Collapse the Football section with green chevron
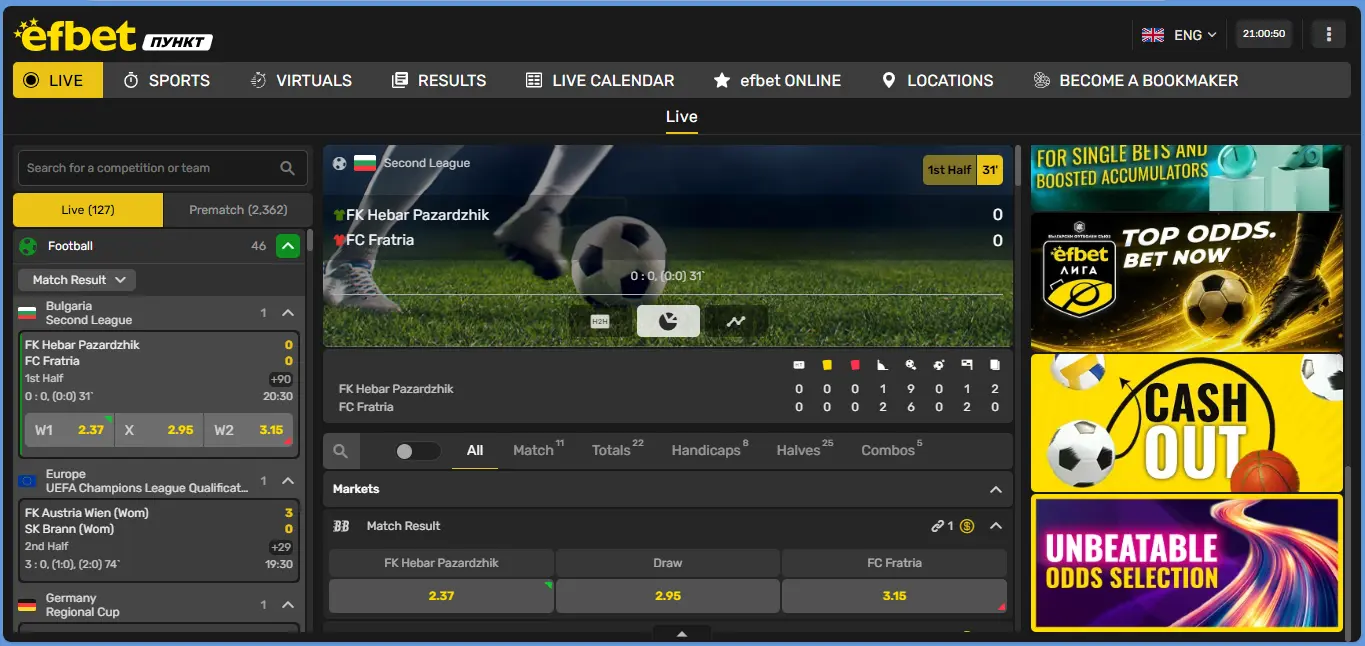The image size is (1365, 646). 288,246
